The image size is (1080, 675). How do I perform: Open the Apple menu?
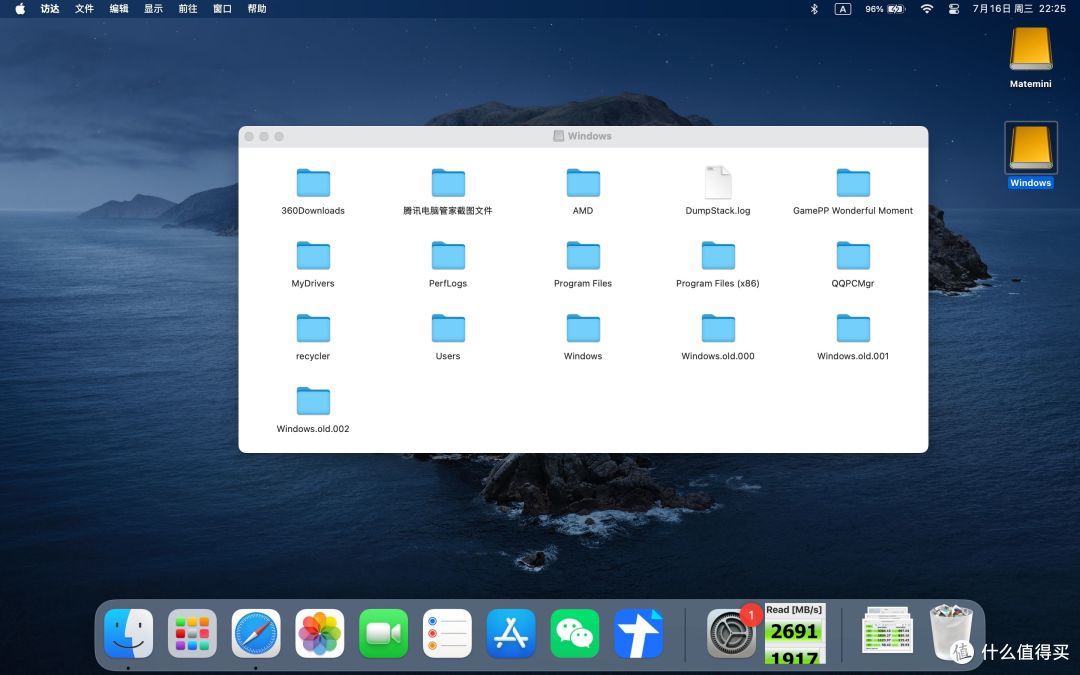(20, 9)
